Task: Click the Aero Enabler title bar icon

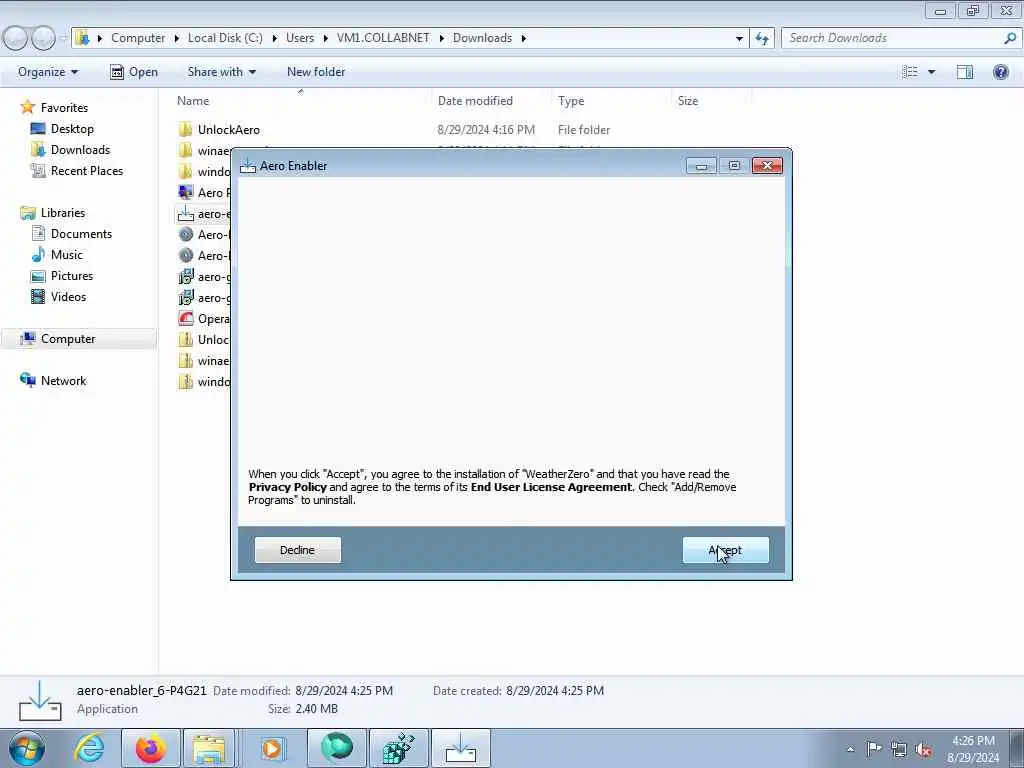Action: tap(248, 166)
